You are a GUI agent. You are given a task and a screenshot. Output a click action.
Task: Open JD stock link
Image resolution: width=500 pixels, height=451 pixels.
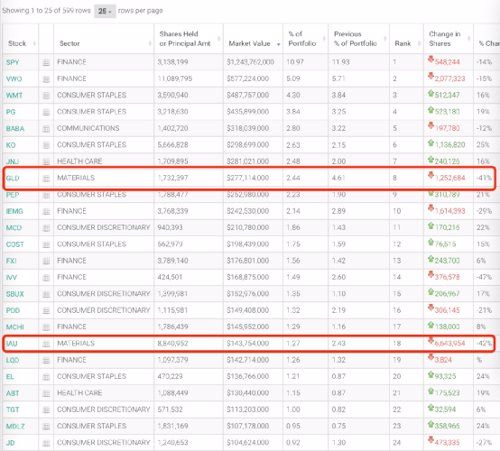10,443
